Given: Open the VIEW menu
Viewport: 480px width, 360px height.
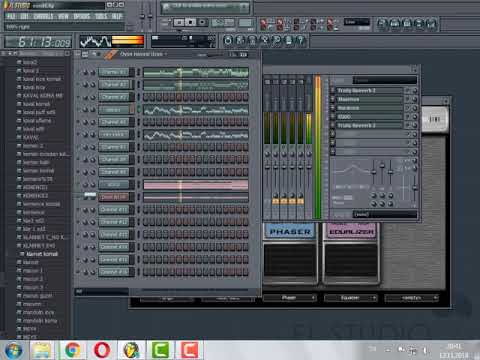Looking at the screenshot, I should (x=63, y=16).
